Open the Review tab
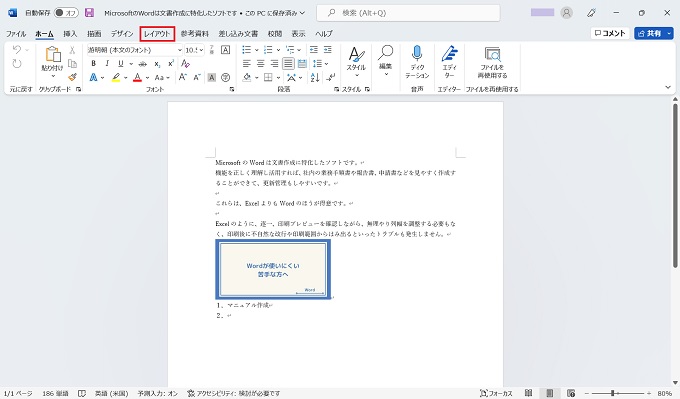 (275, 33)
